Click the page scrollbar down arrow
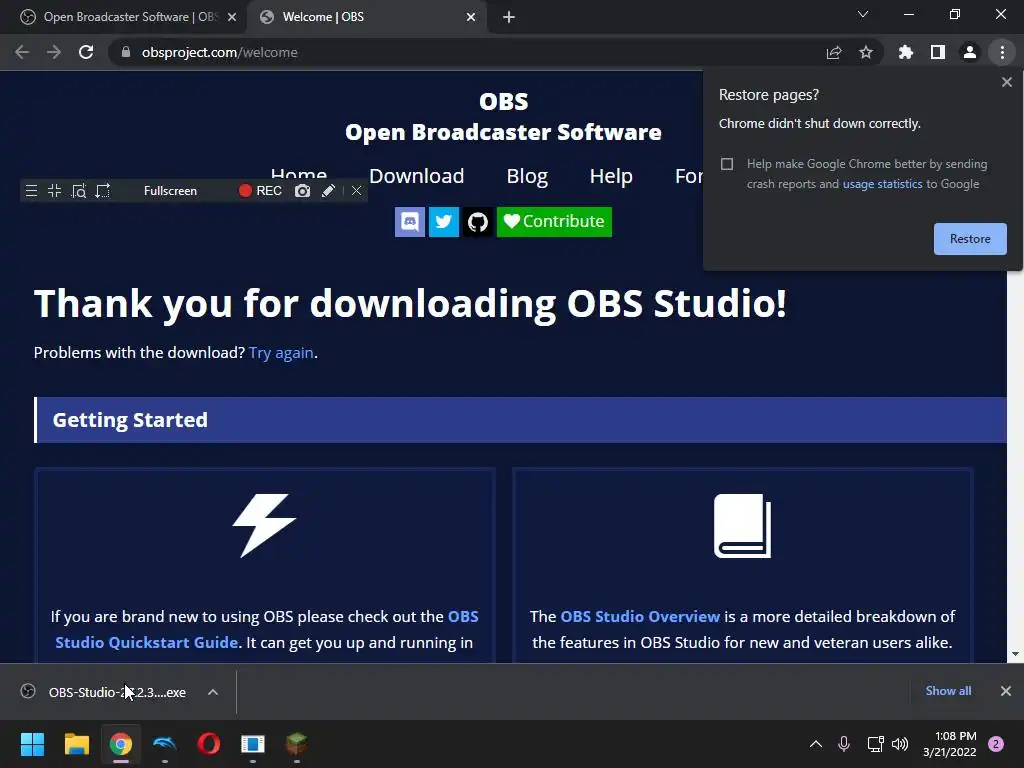Image resolution: width=1024 pixels, height=768 pixels. 1016,654
